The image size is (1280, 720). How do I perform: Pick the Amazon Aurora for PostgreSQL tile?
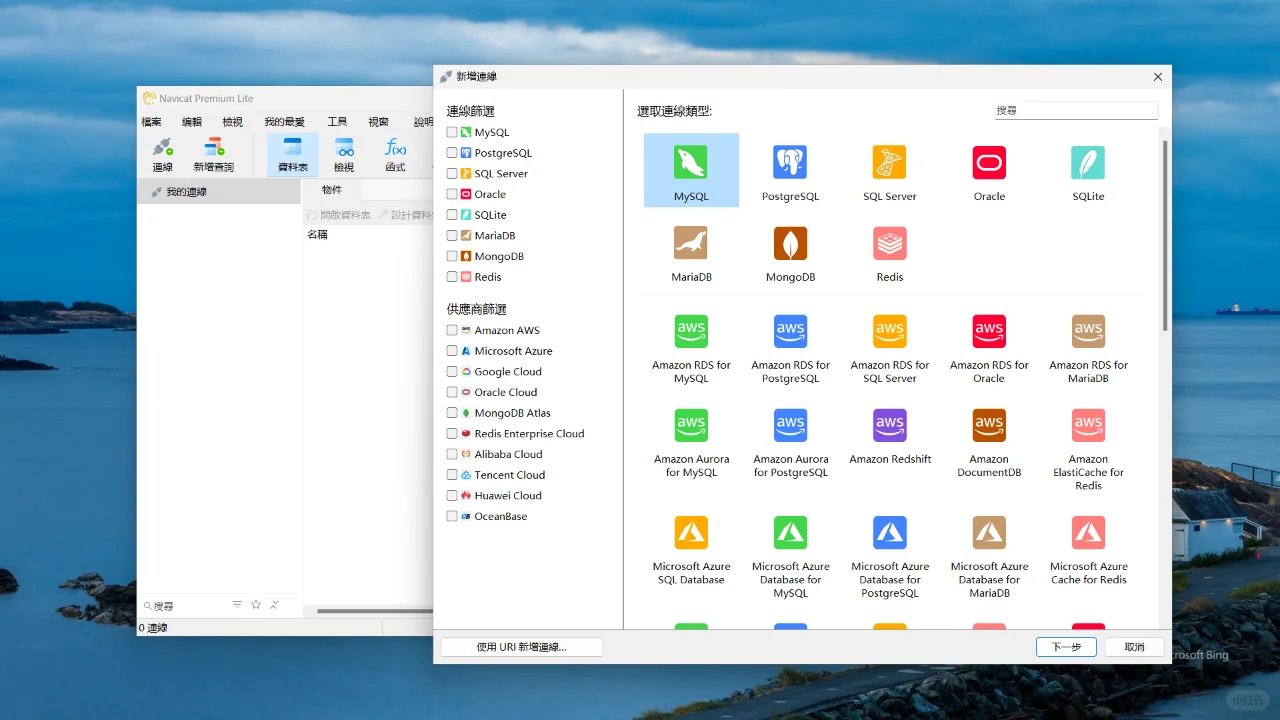click(x=790, y=443)
